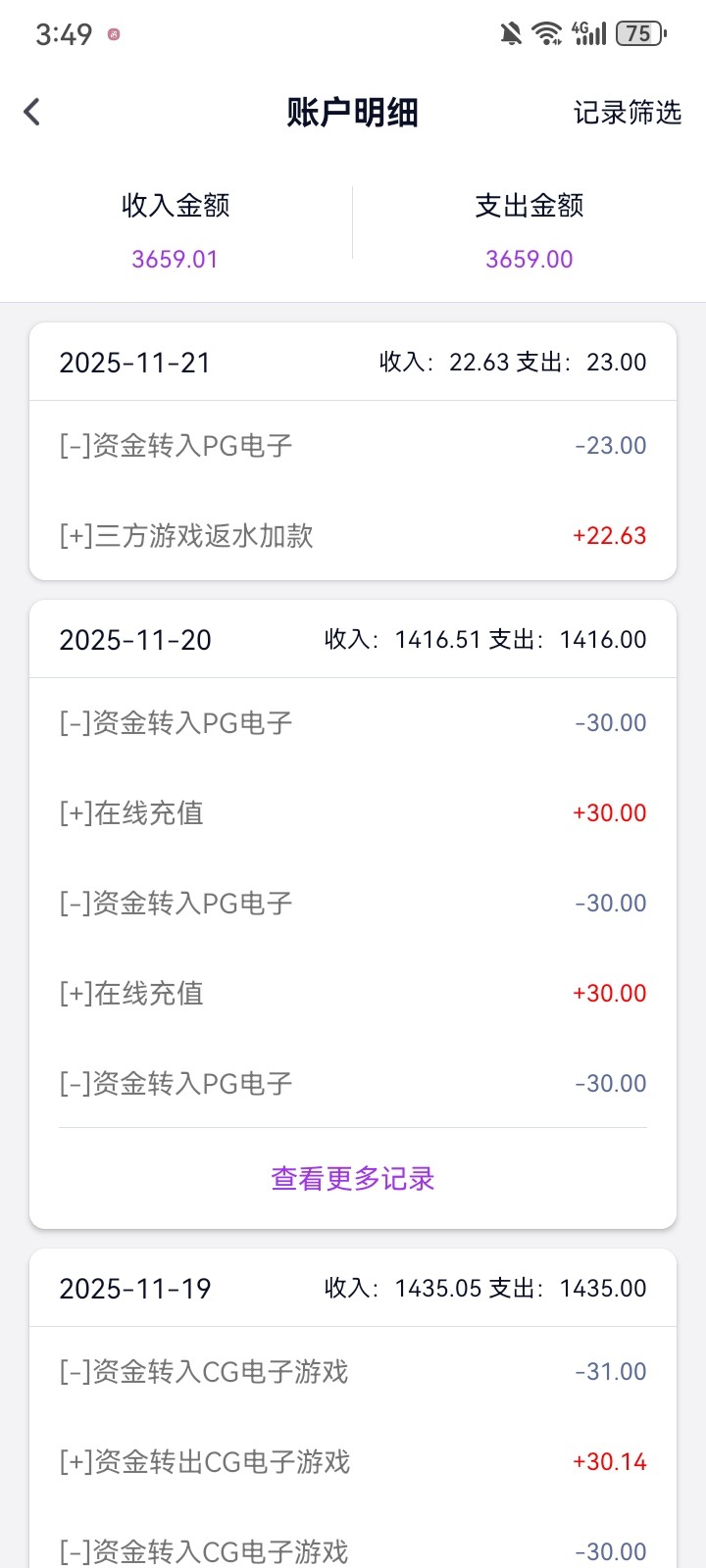
Task: Open the 记录筛选 record filter
Action: (627, 113)
